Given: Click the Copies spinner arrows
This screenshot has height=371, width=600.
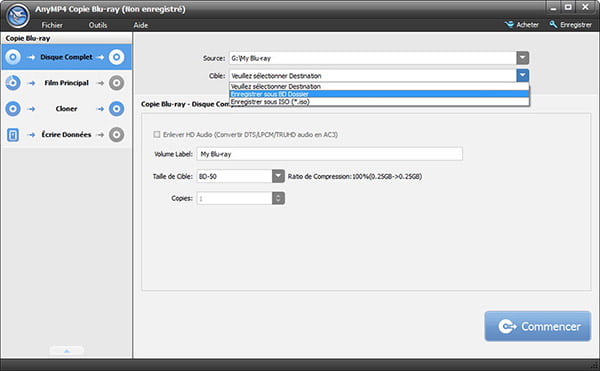Looking at the screenshot, I should [278, 198].
